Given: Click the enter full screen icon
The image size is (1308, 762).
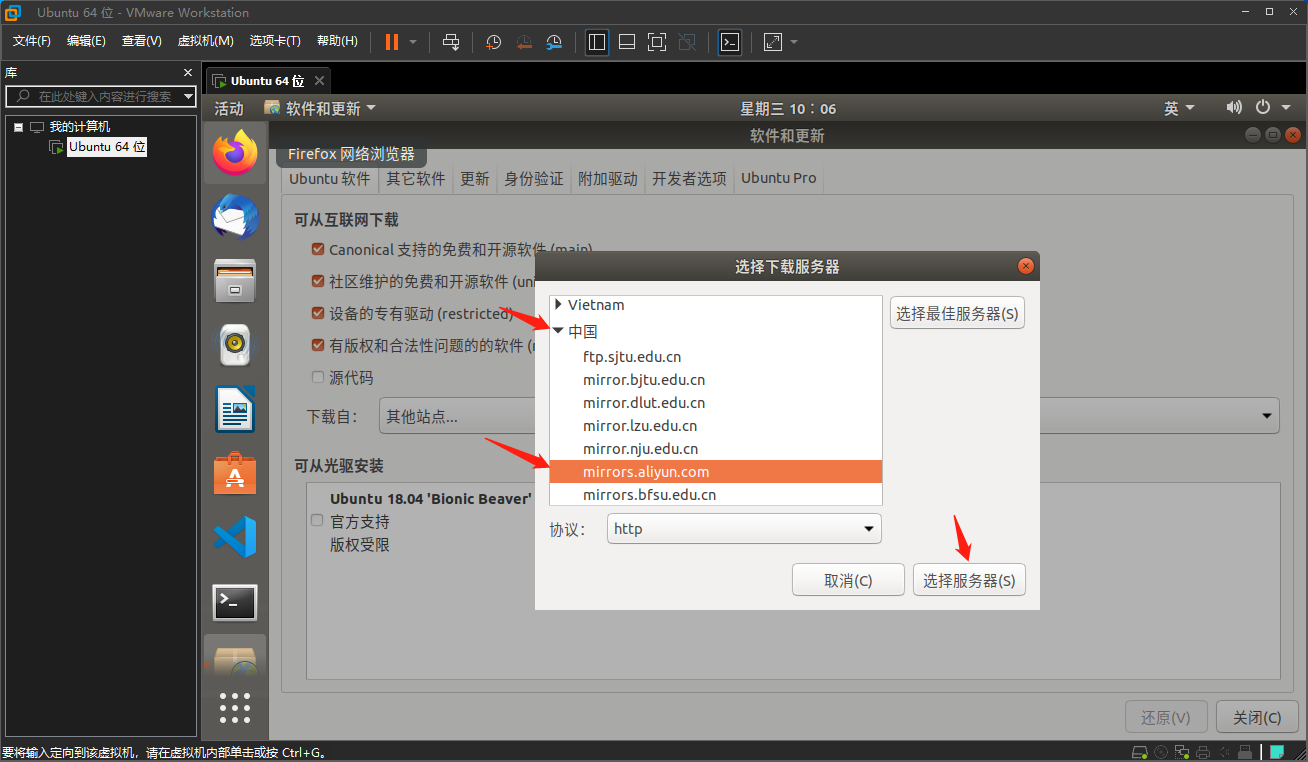Looking at the screenshot, I should pos(657,42).
